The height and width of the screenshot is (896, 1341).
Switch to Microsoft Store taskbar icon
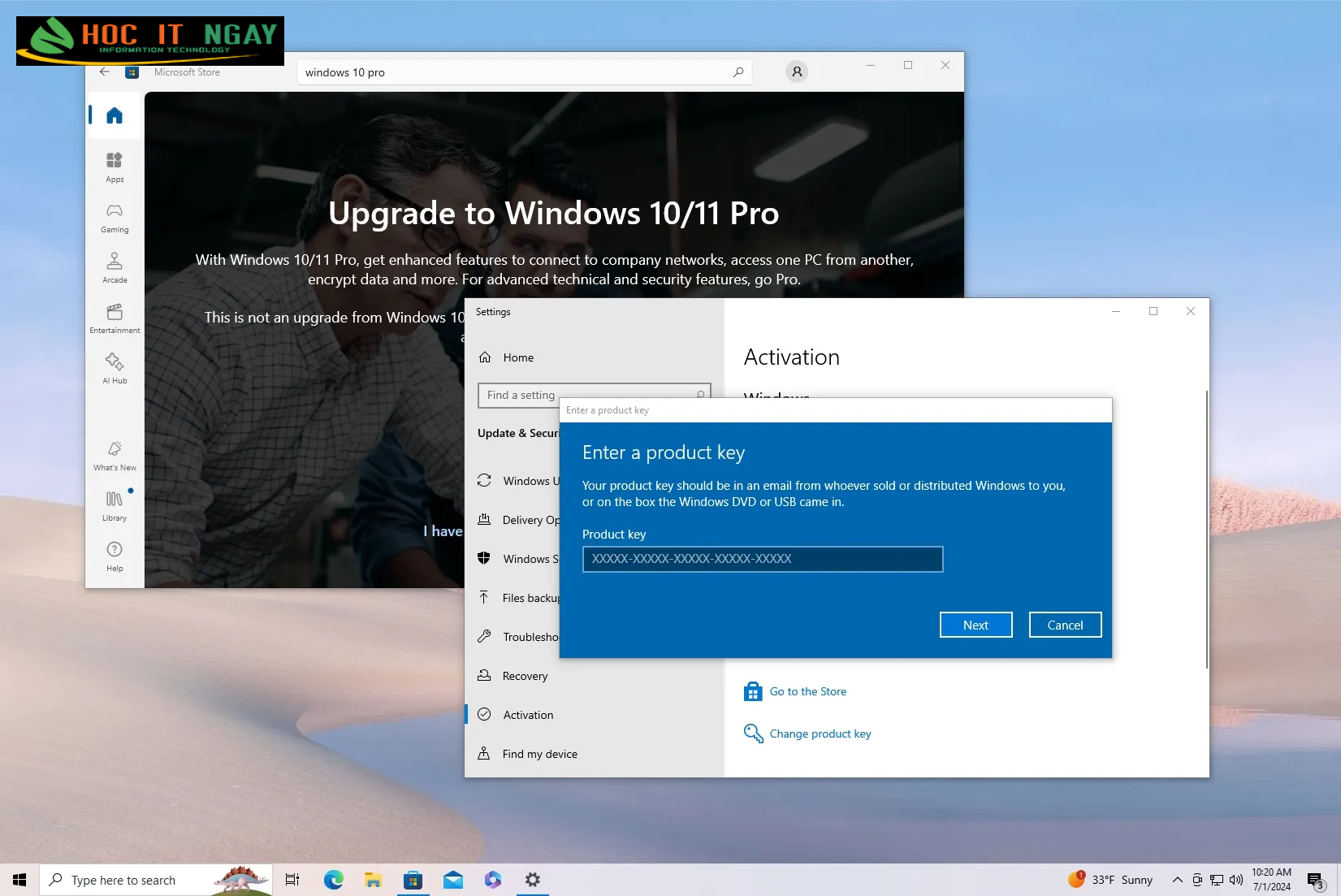413,880
